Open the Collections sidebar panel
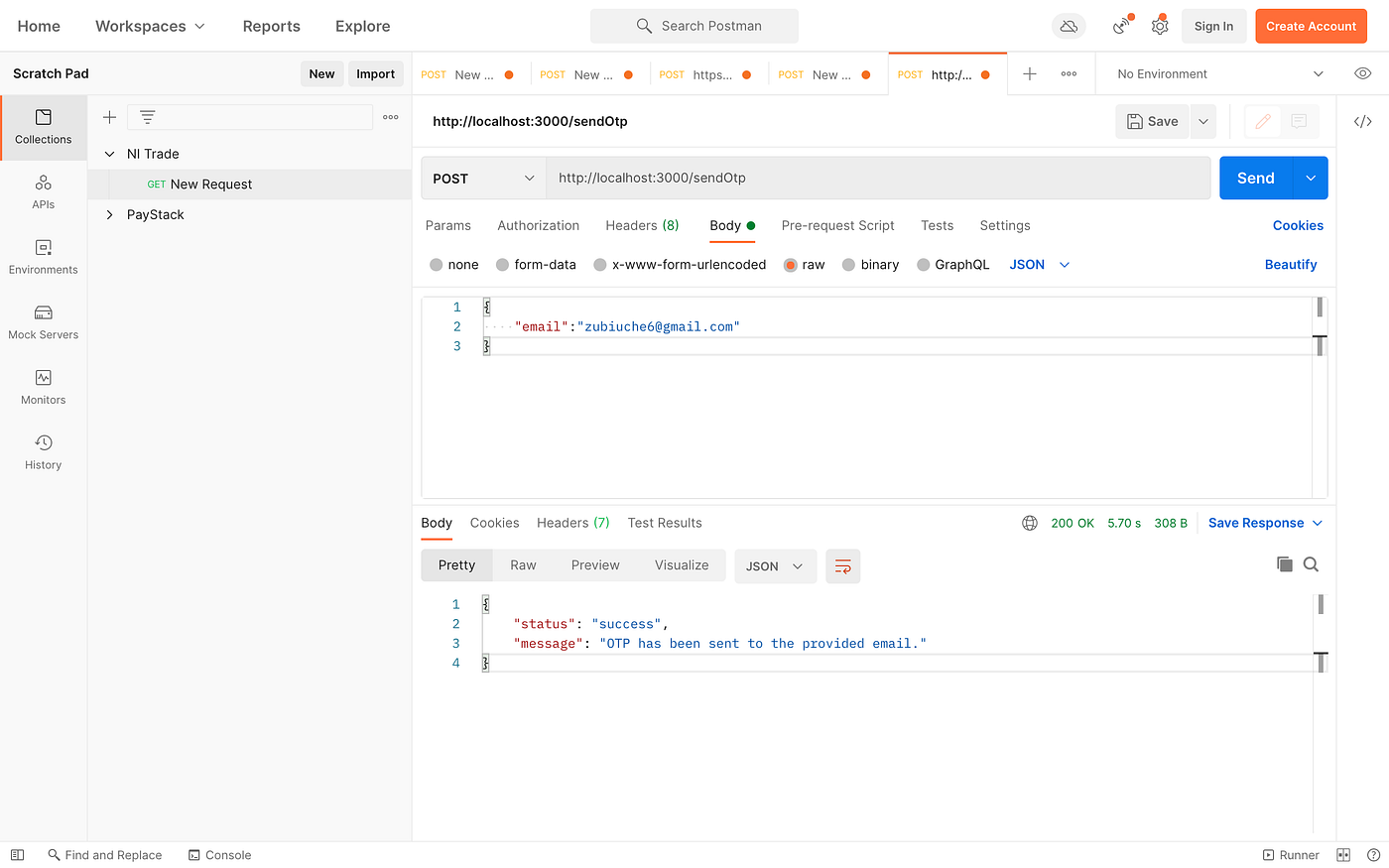The width and height of the screenshot is (1389, 868). [43, 127]
